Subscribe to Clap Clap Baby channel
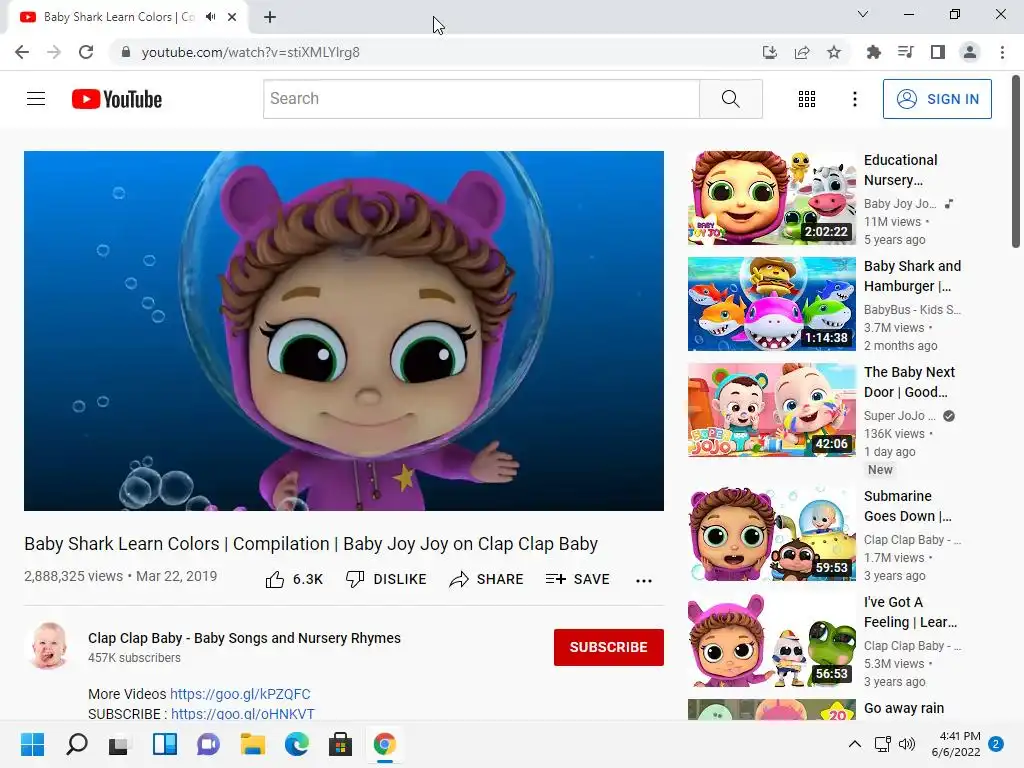Viewport: 1024px width, 768px height. pos(609,647)
